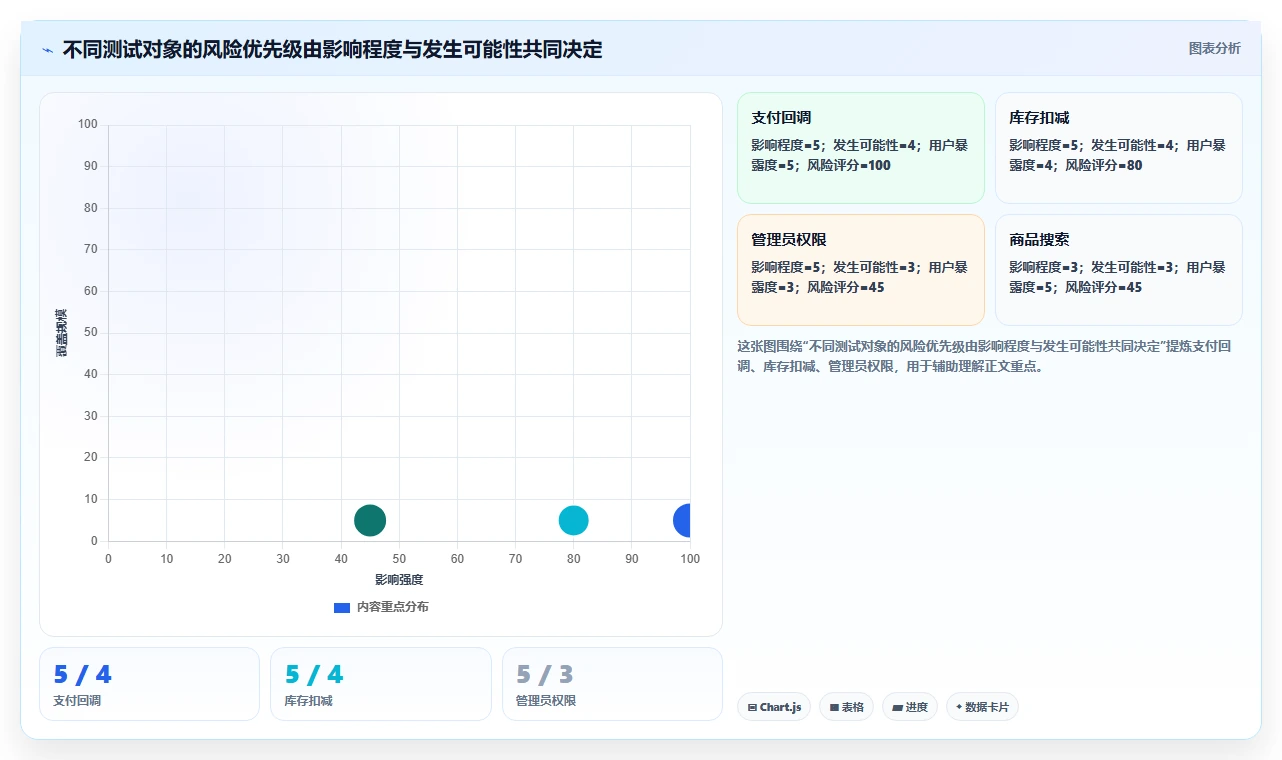Click 风险评分=80 text in 库存扣减 card

click(x=1104, y=166)
